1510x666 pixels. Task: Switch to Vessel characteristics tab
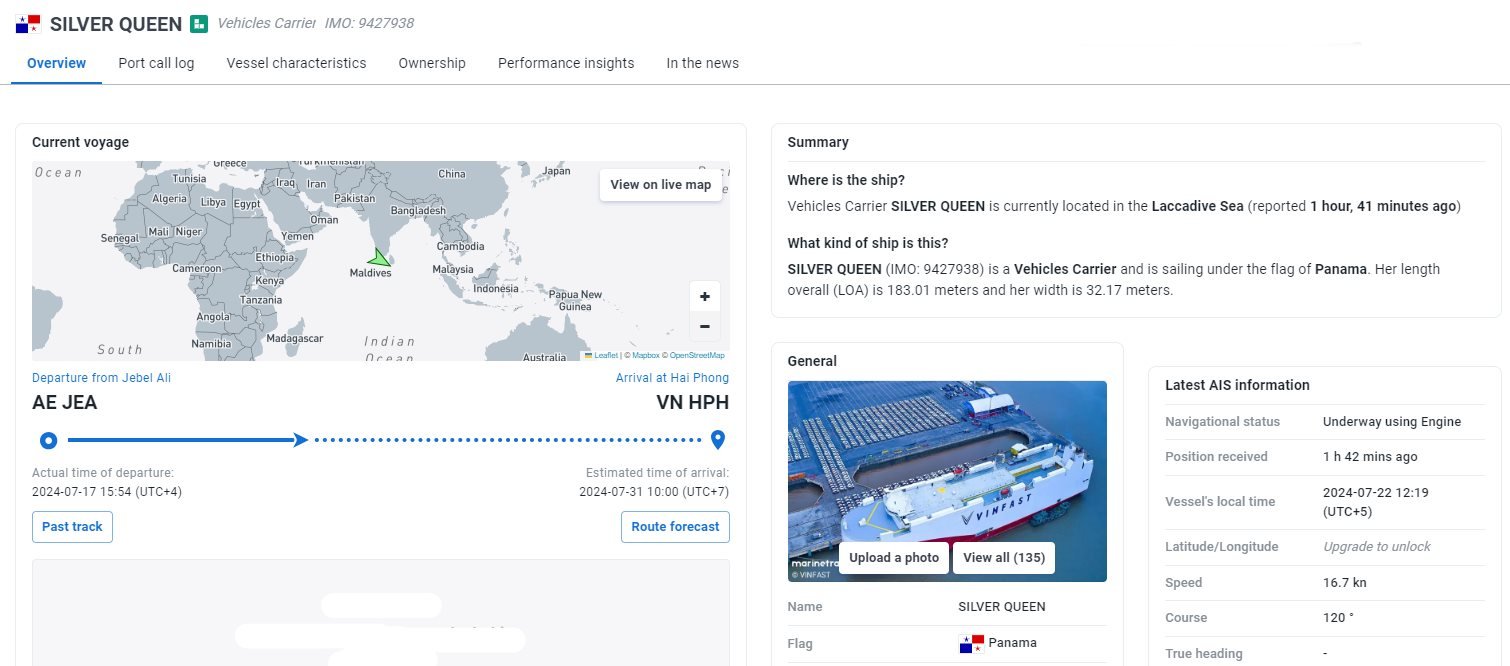coord(296,63)
